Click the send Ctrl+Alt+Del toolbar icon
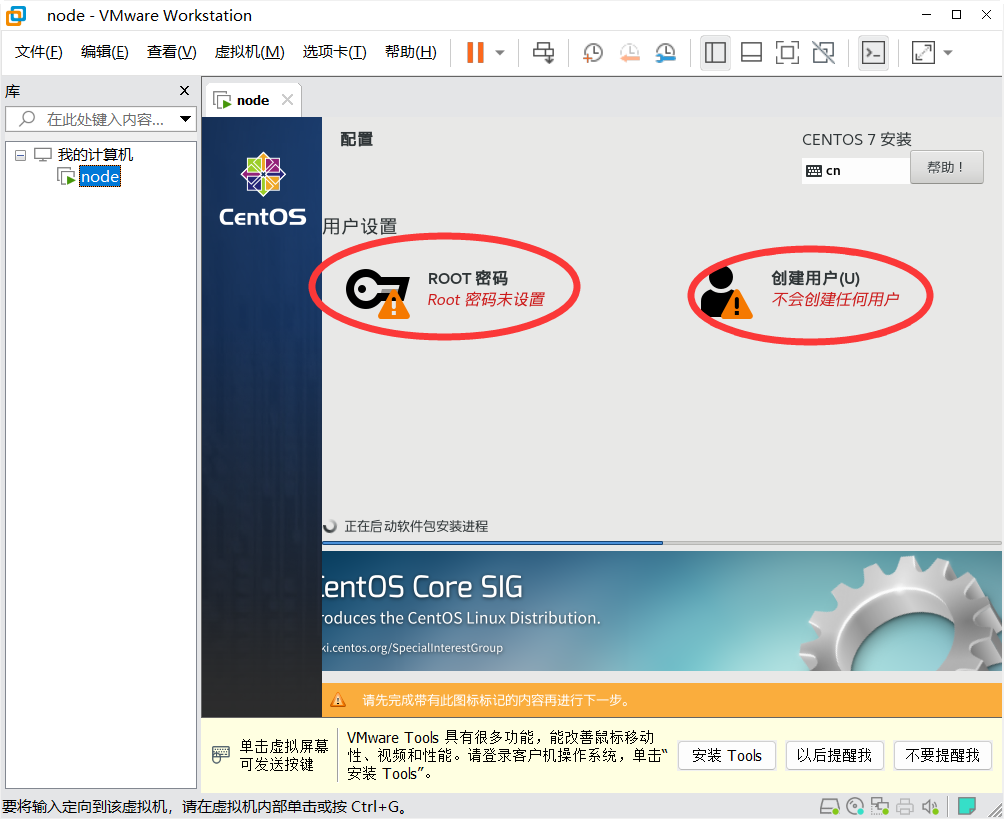Viewport: 1004px width, 819px height. (x=543, y=53)
